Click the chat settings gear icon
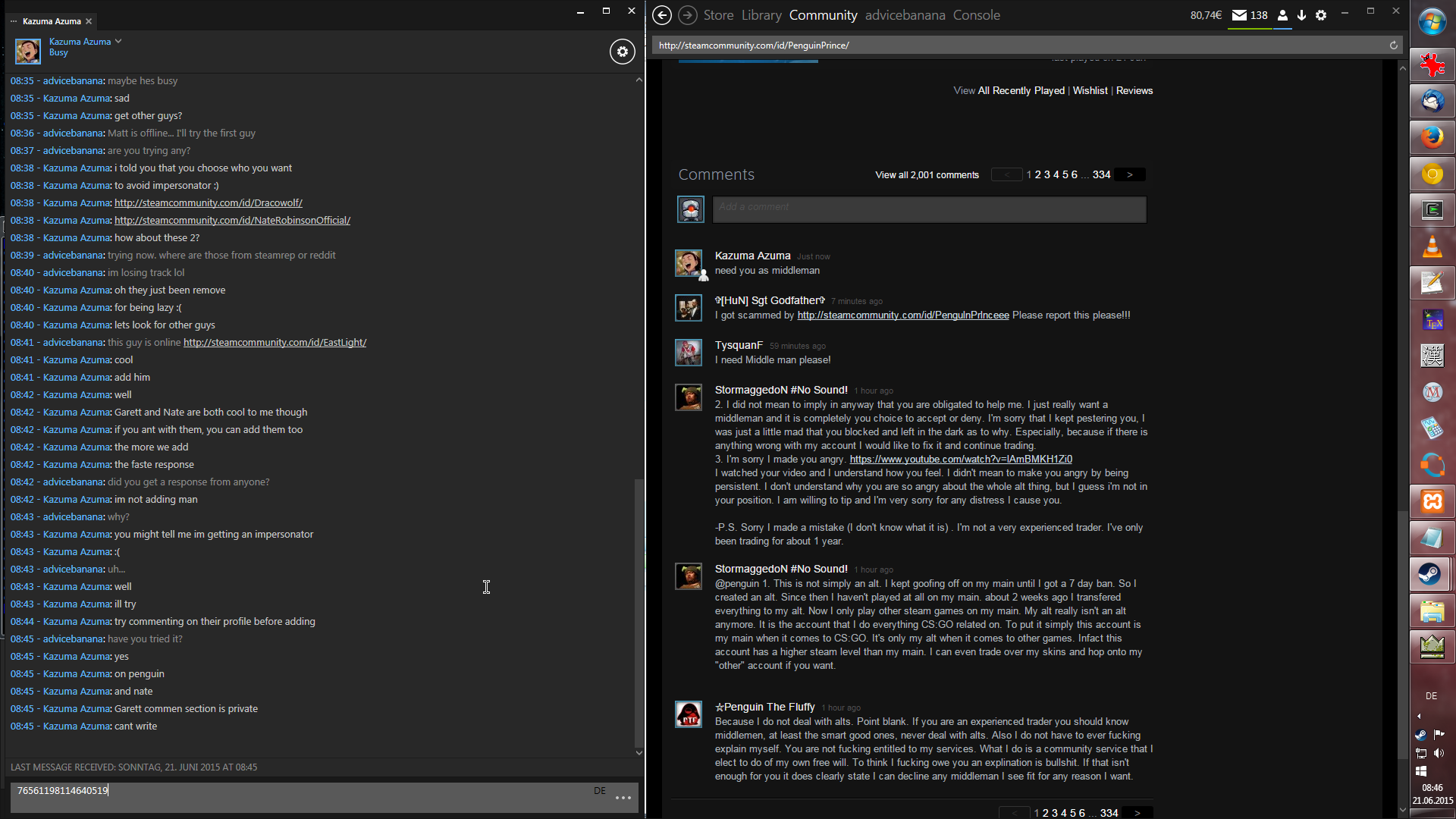 pos(622,52)
